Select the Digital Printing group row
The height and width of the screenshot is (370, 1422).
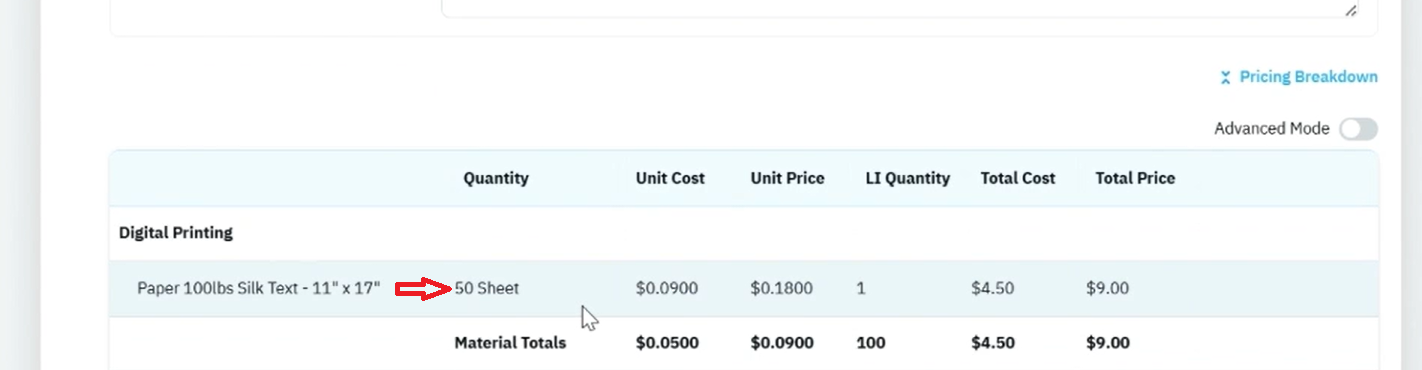[x=744, y=233]
